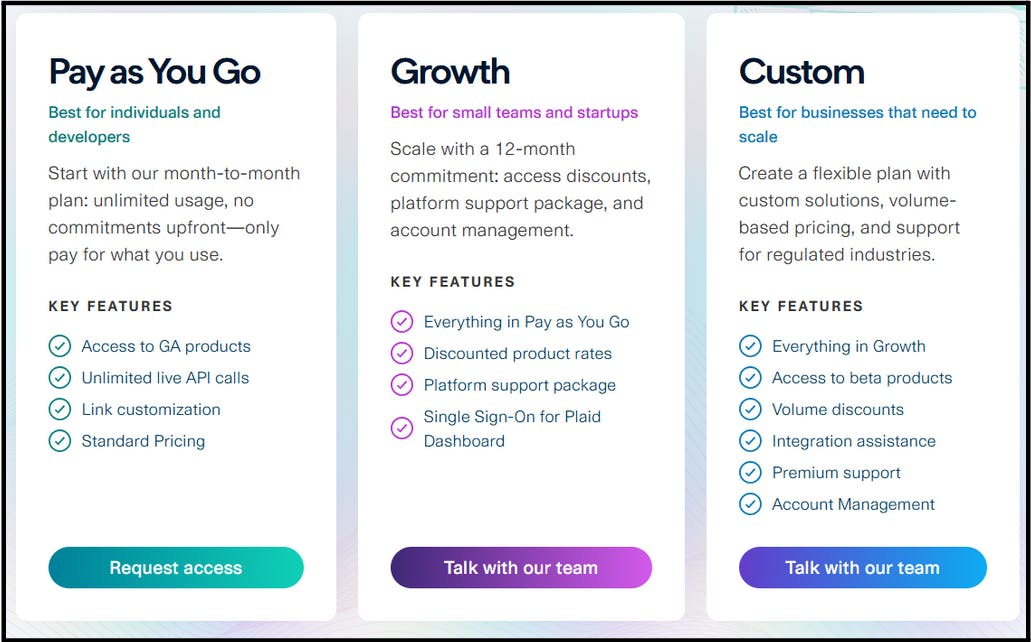Click purple checkmark beside Everything in Pay as You Go

(402, 322)
